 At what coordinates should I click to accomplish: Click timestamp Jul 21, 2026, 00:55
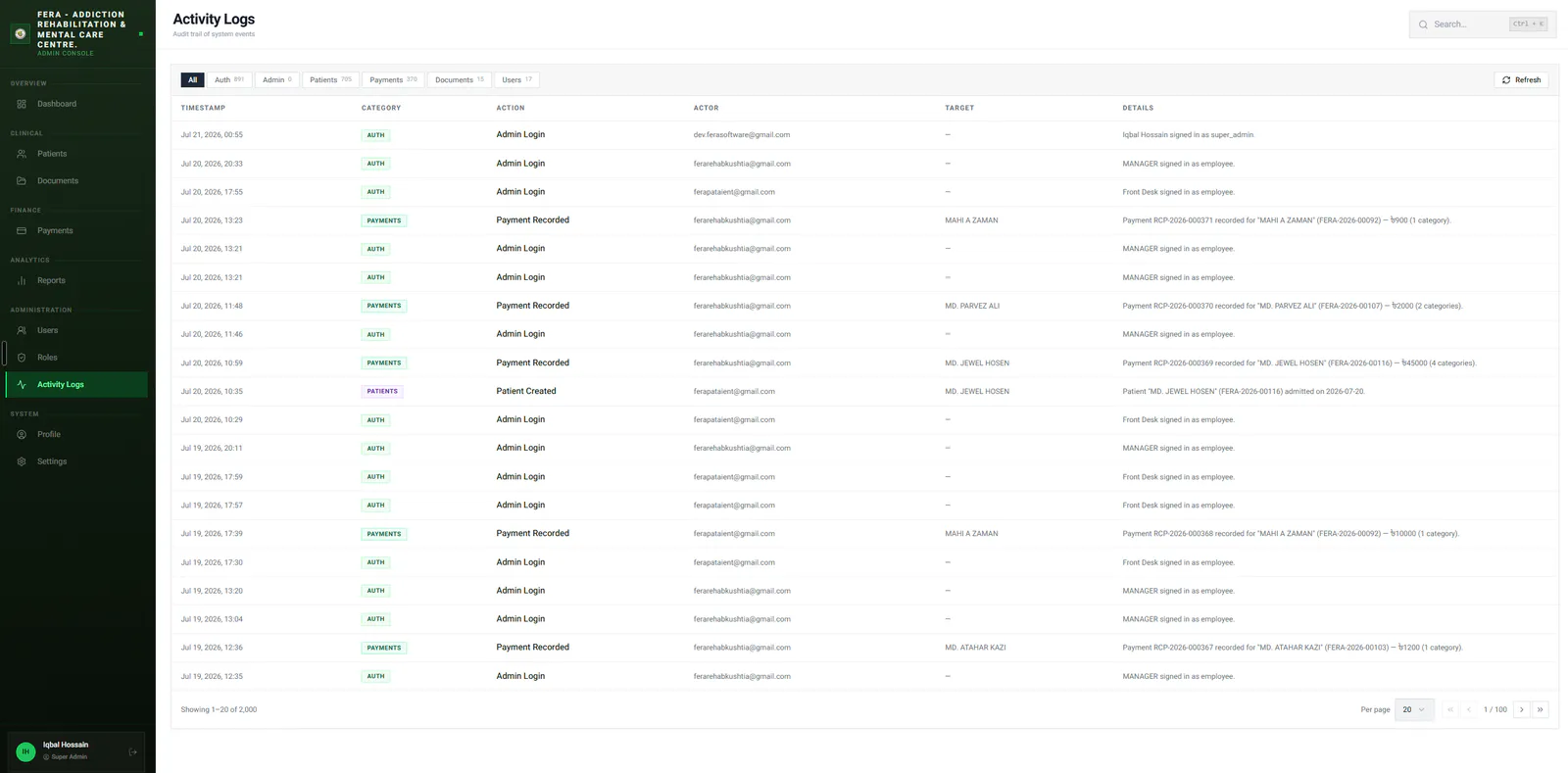click(x=212, y=135)
